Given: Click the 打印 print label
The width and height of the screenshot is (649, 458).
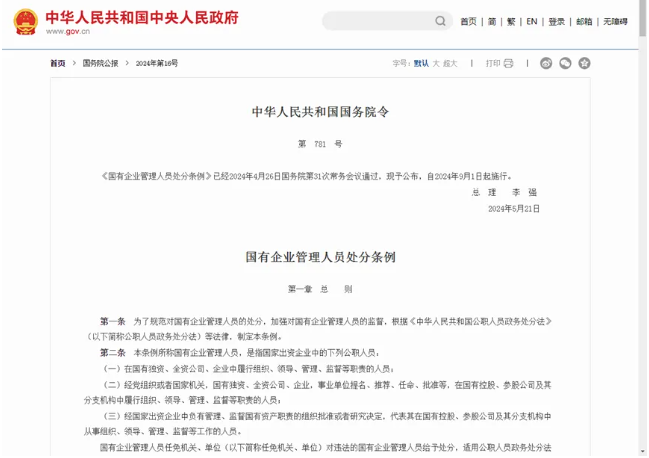Looking at the screenshot, I should coord(493,63).
